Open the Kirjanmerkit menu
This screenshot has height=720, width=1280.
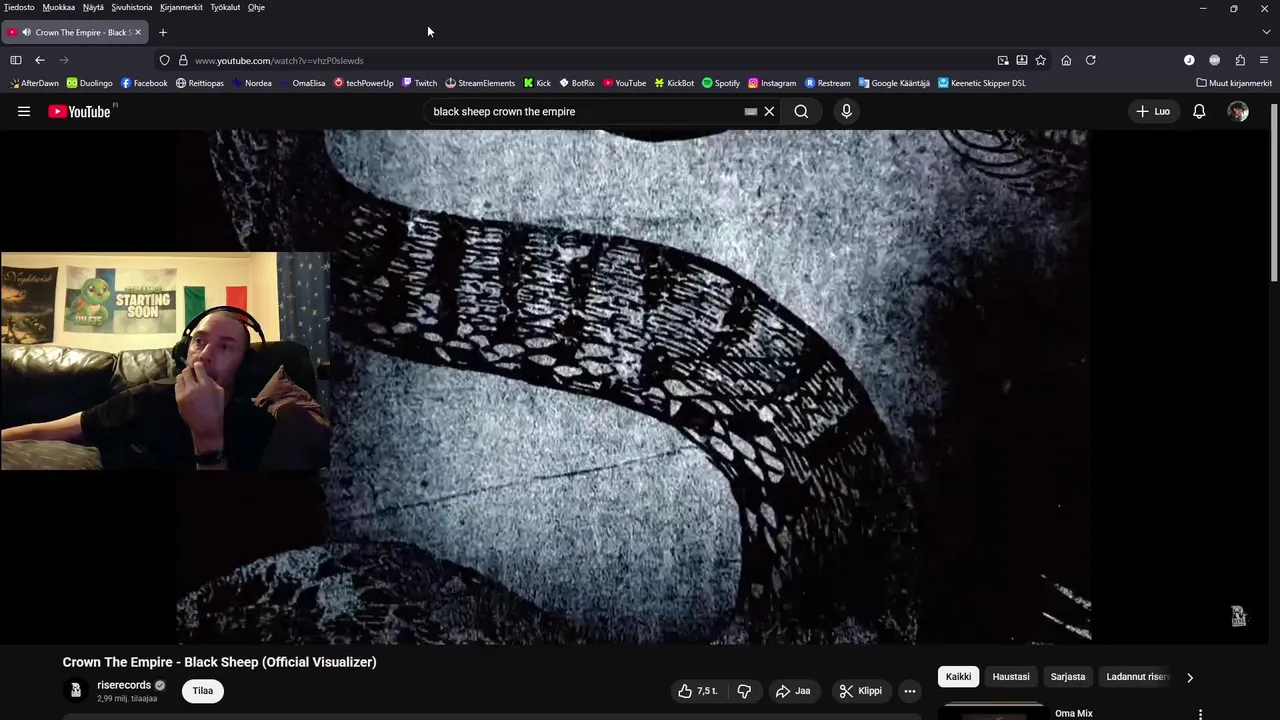click(181, 7)
